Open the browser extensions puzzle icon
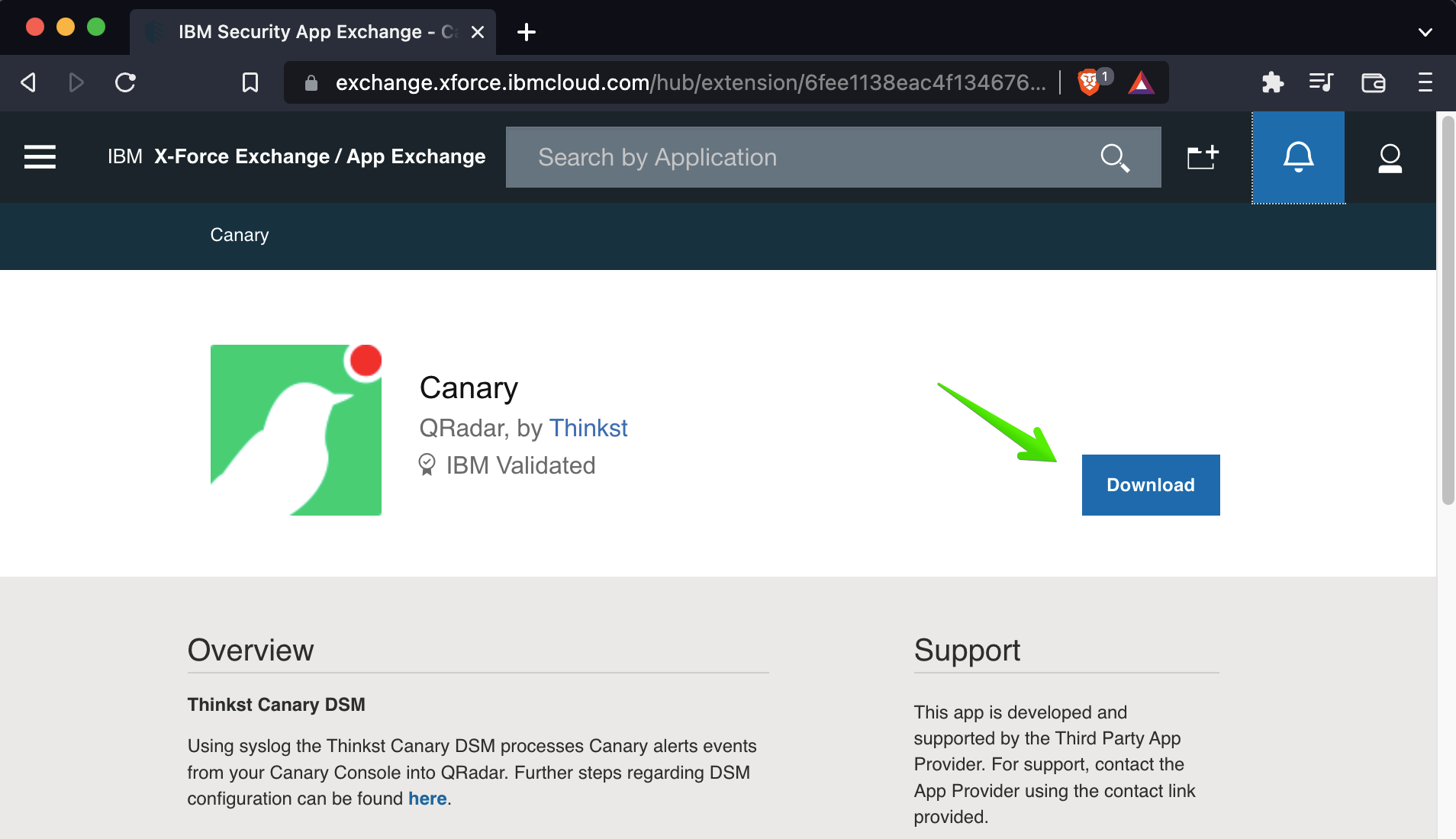This screenshot has width=1456, height=839. click(x=1272, y=82)
